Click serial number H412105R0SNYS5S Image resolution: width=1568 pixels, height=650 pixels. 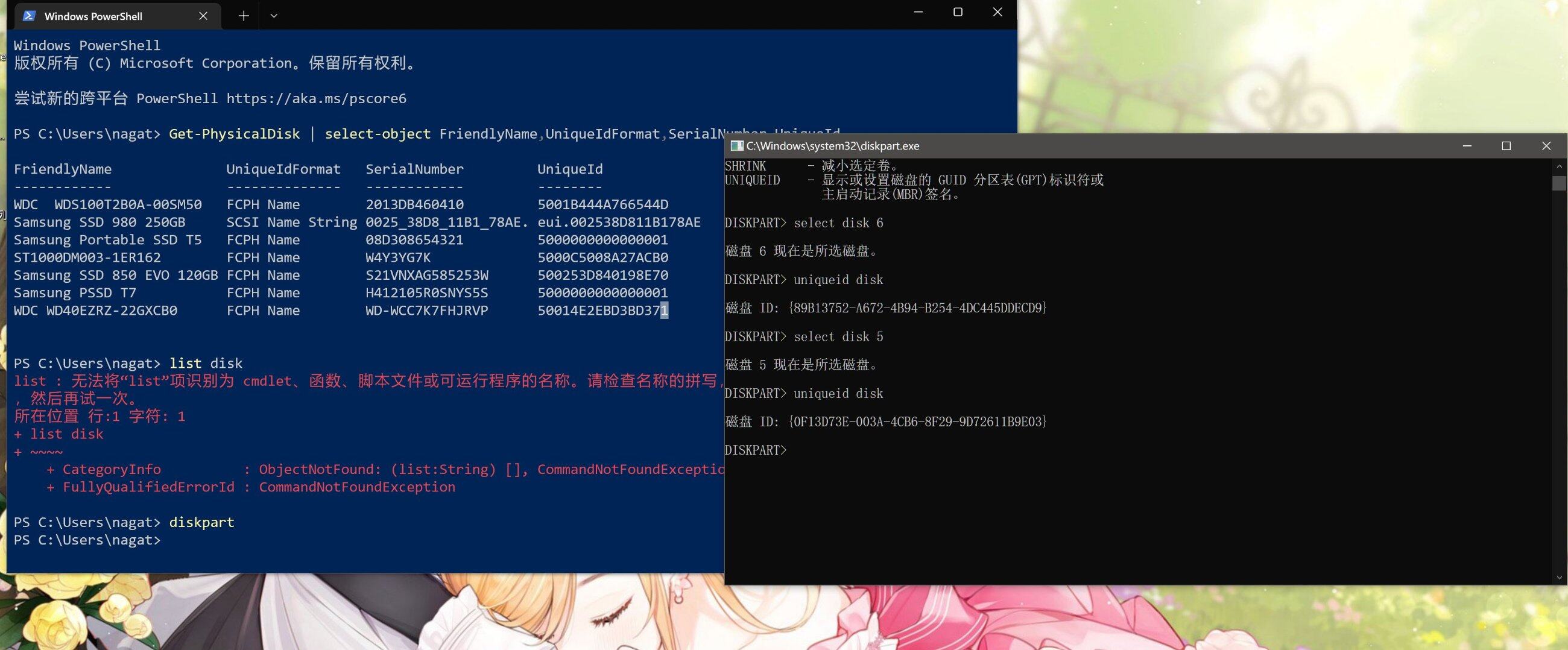pos(427,293)
